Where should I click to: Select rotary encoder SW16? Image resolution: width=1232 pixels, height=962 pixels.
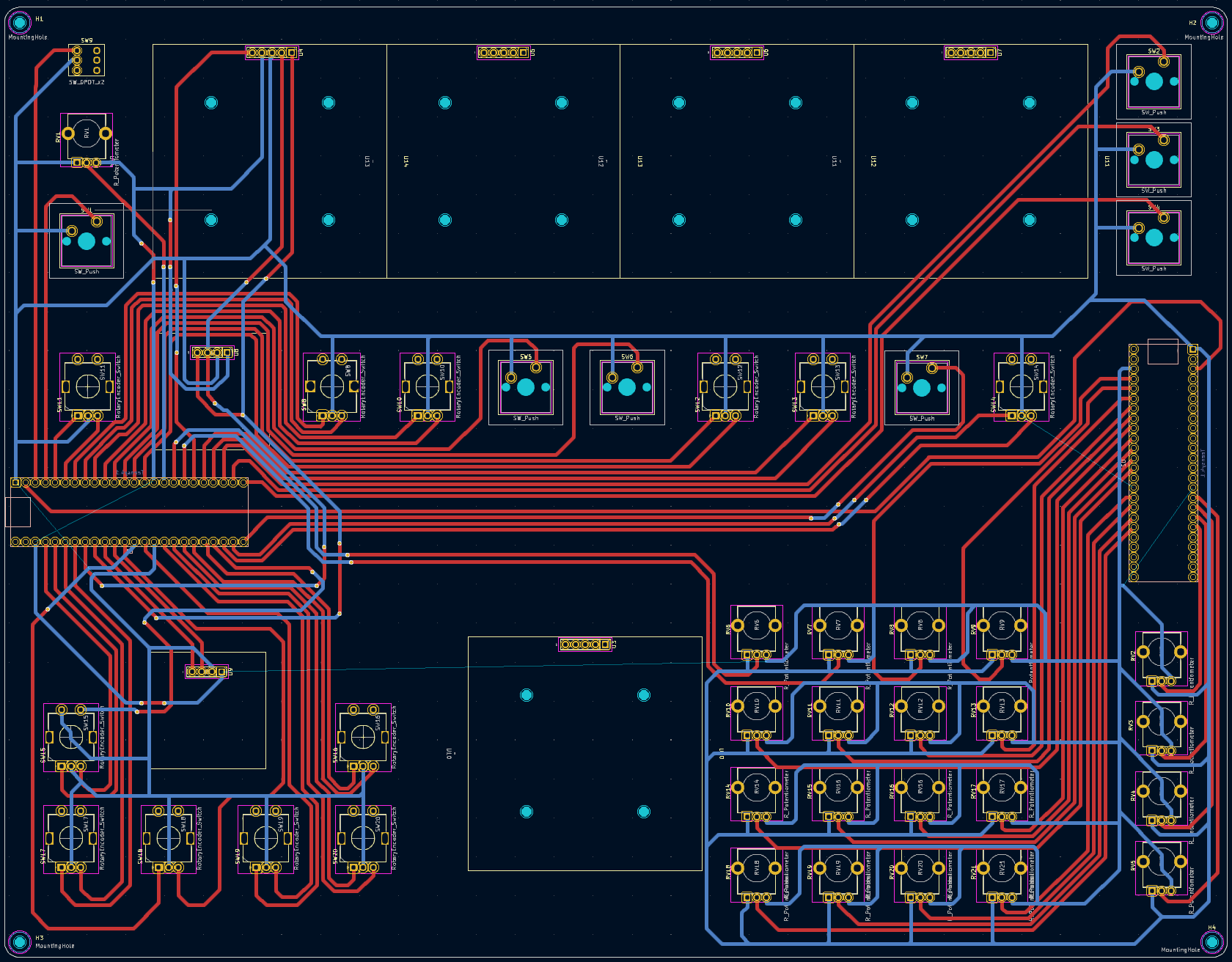click(363, 737)
